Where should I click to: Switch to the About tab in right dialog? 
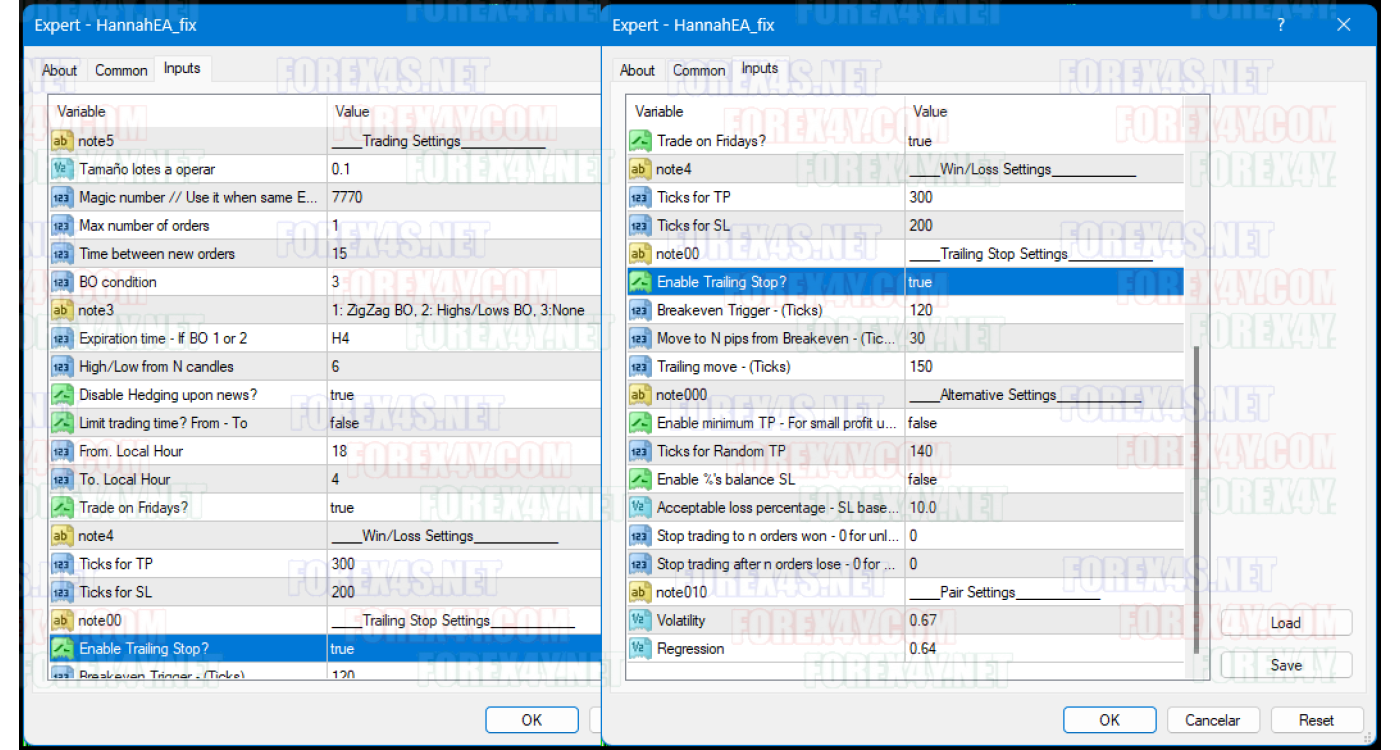(637, 70)
